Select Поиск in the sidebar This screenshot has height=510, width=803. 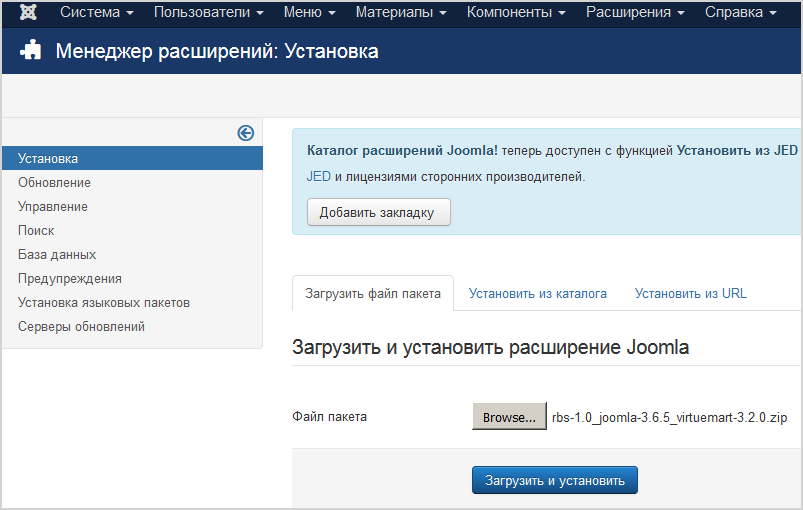tap(36, 230)
